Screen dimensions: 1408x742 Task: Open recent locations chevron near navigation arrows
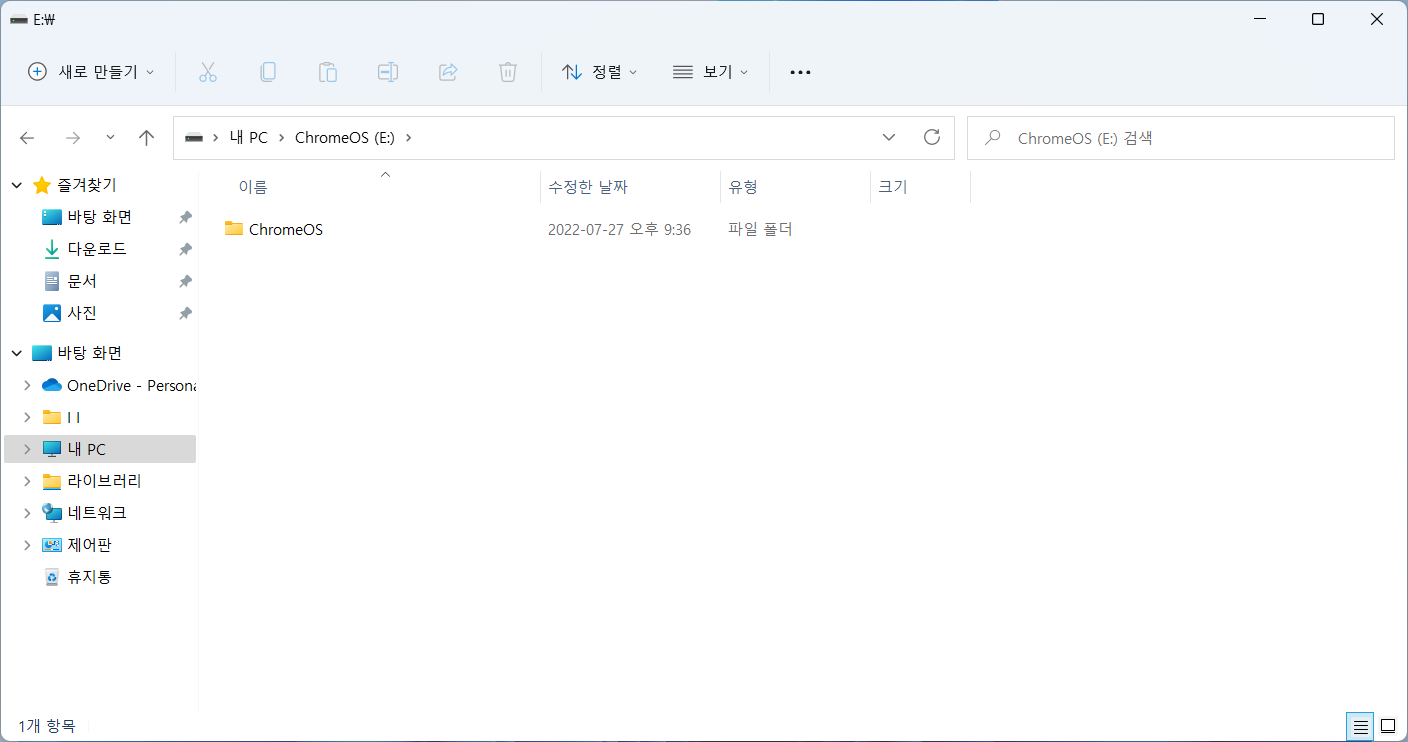110,138
